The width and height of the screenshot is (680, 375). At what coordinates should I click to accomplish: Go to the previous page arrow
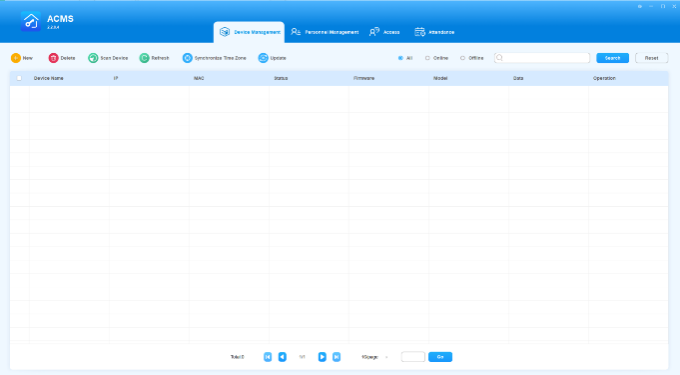(x=282, y=357)
